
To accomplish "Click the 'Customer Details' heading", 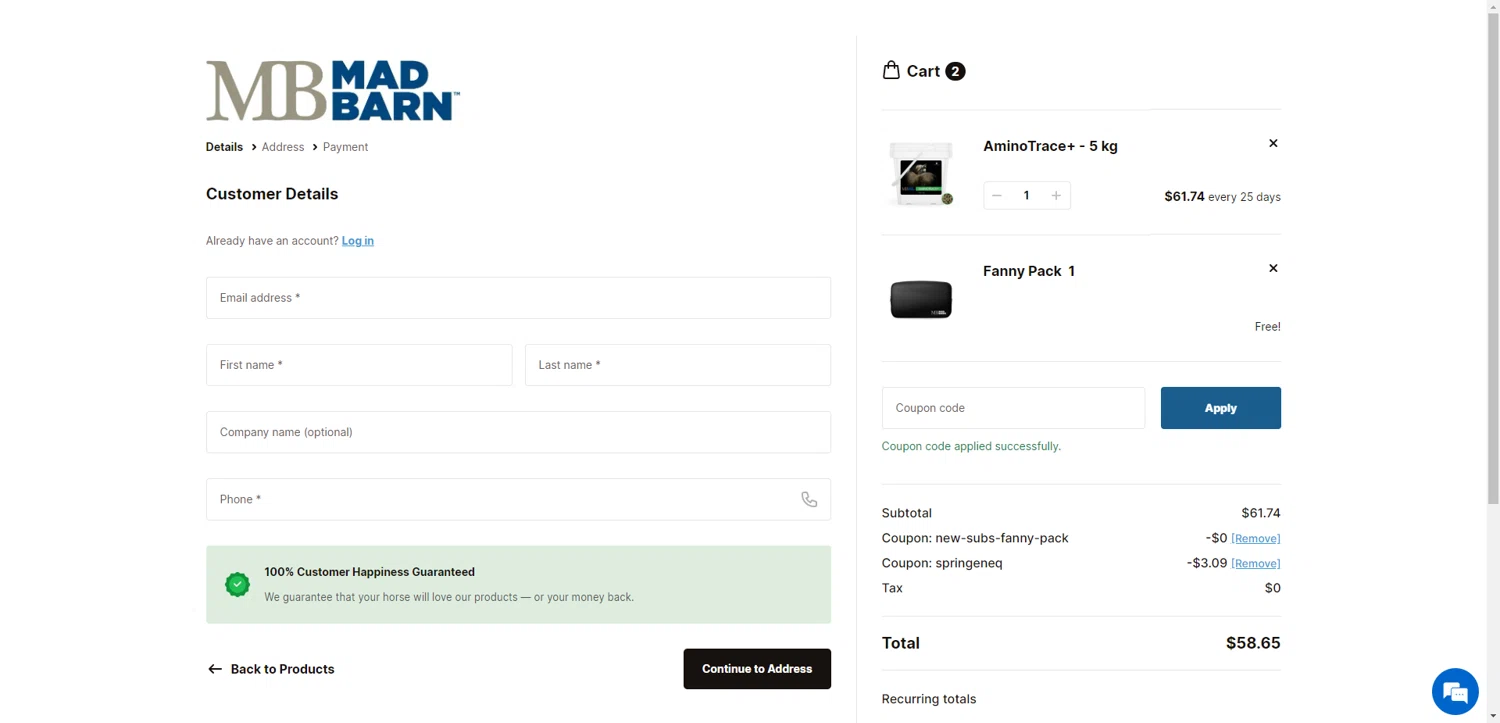I will pyautogui.click(x=272, y=194).
